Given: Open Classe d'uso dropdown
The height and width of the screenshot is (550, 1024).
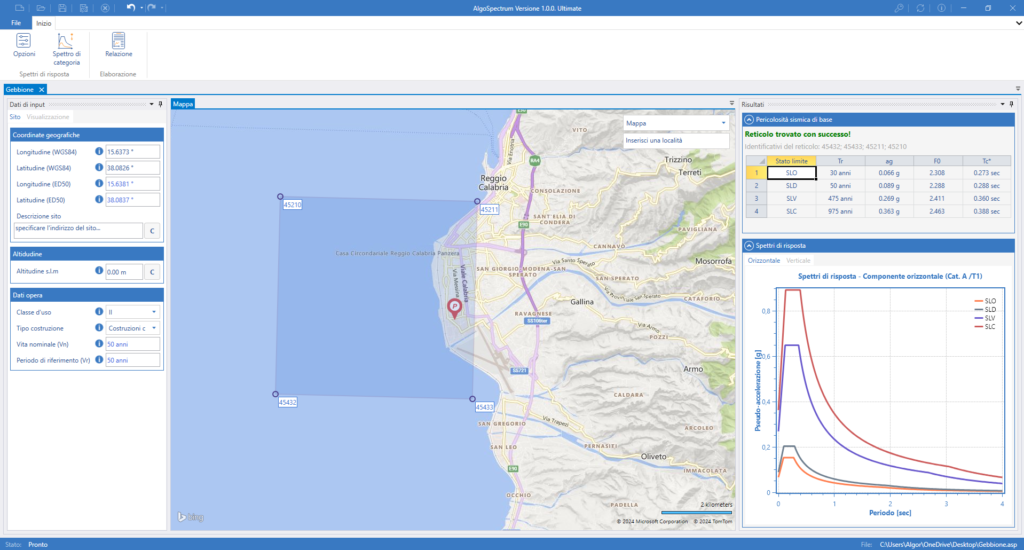Looking at the screenshot, I should [154, 312].
